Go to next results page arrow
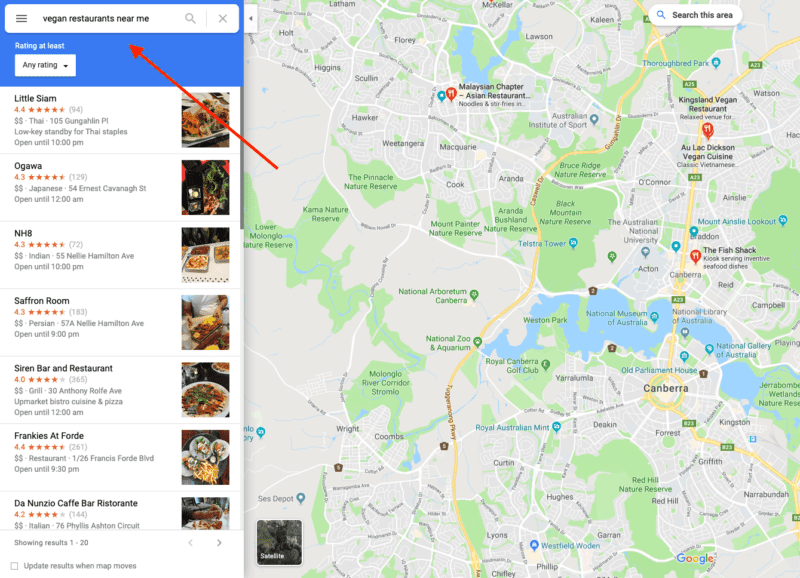Viewport: 800px width, 578px height. coord(219,543)
